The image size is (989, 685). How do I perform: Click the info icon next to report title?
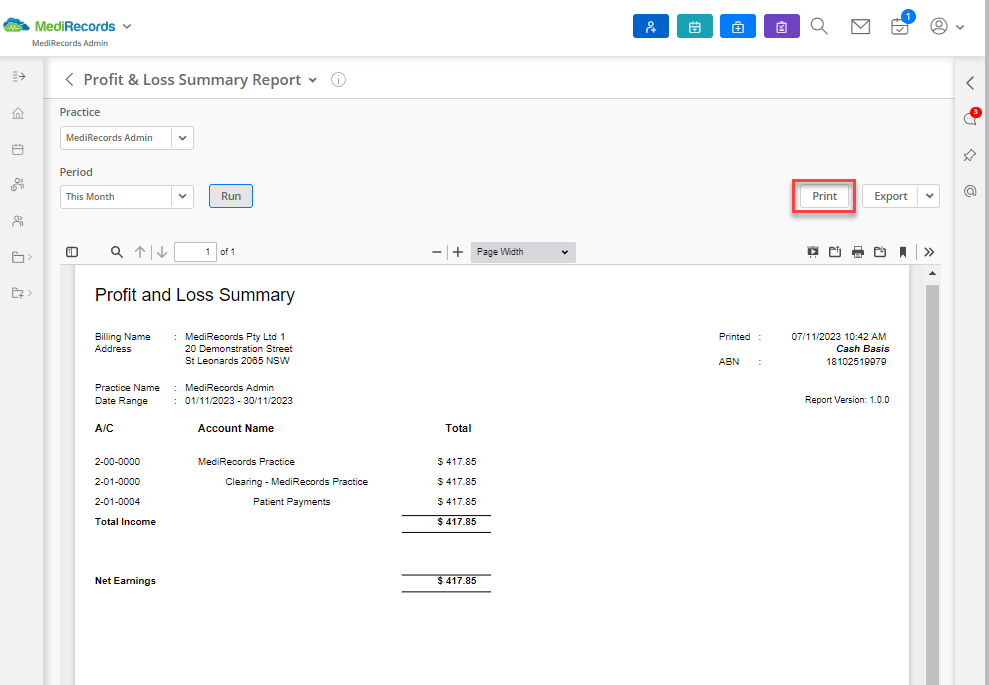[x=339, y=80]
